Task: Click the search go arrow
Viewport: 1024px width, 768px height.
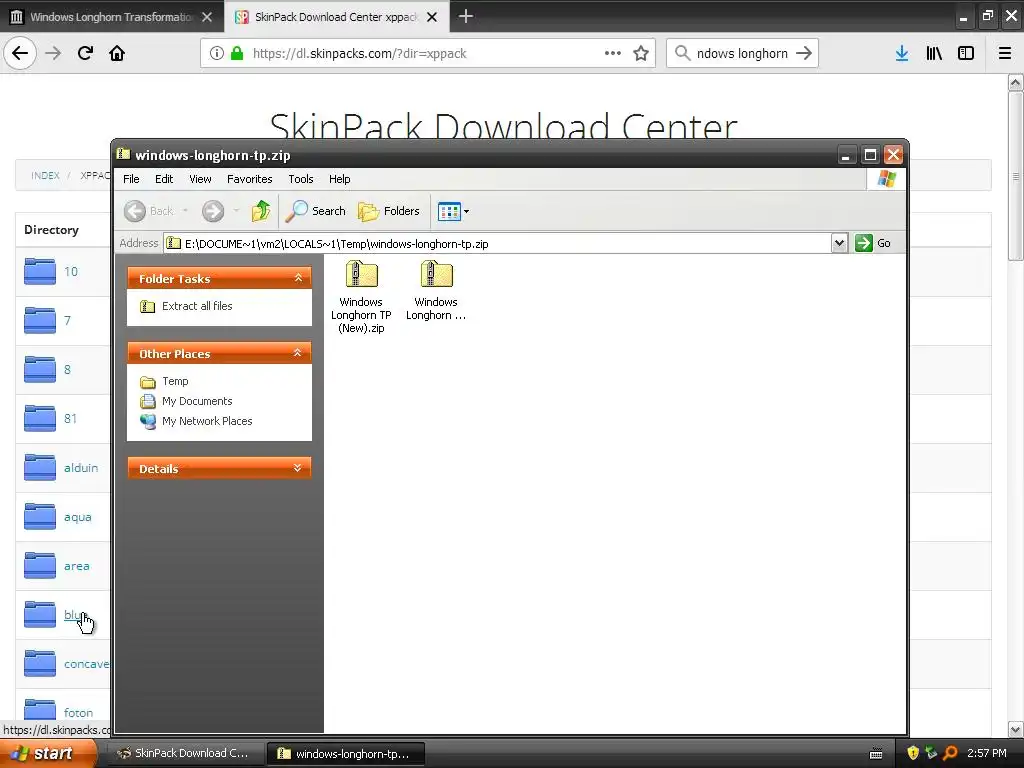Action: pyautogui.click(x=804, y=54)
